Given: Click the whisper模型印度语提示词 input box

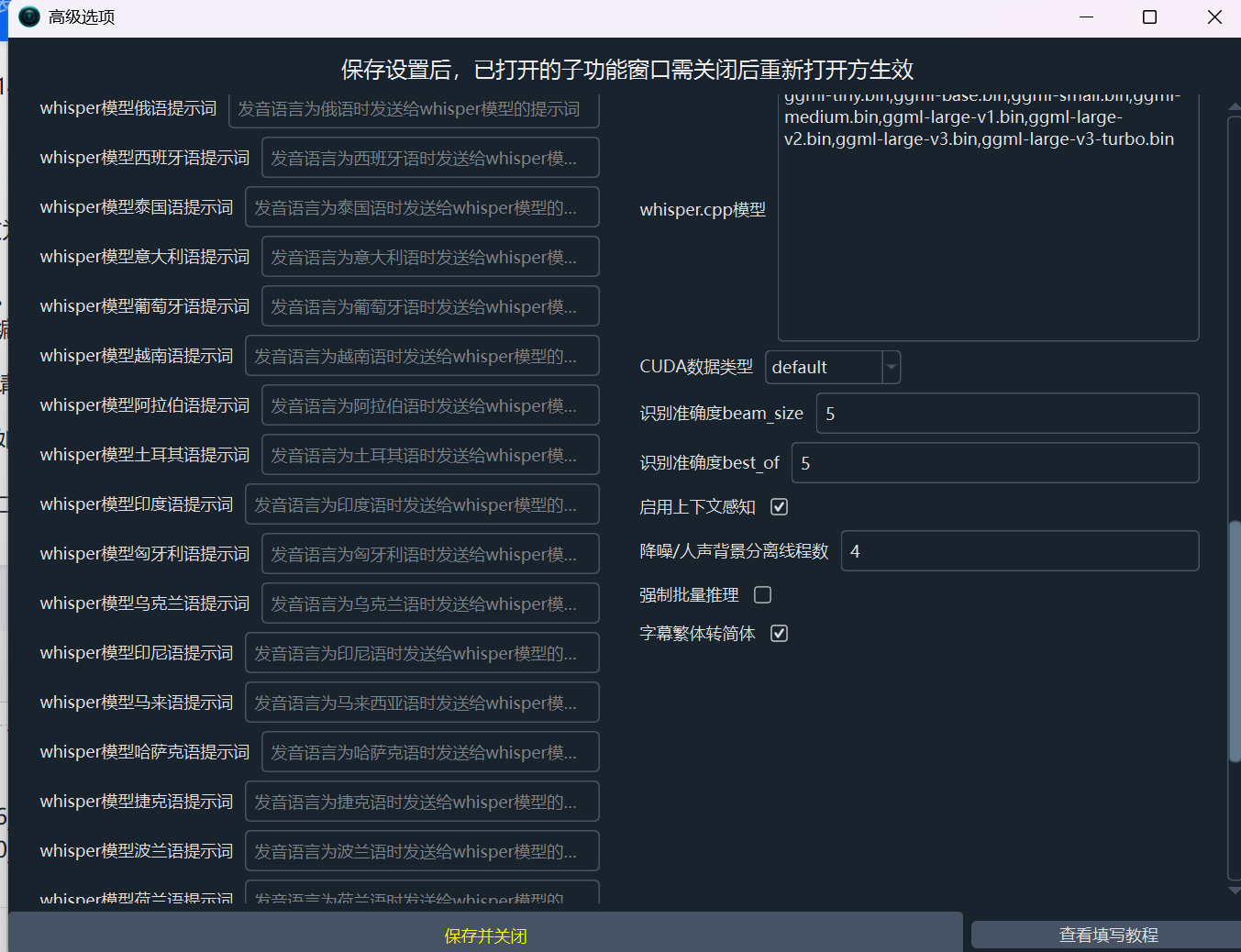Looking at the screenshot, I should coord(422,504).
